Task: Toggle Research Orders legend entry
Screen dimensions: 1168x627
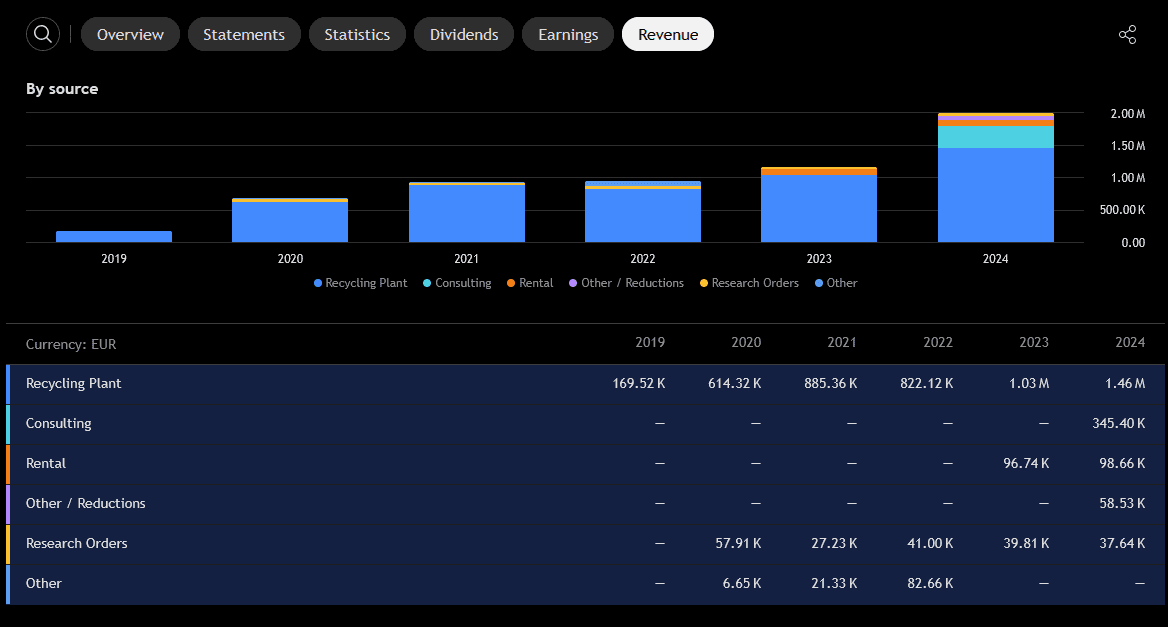Action: (749, 283)
